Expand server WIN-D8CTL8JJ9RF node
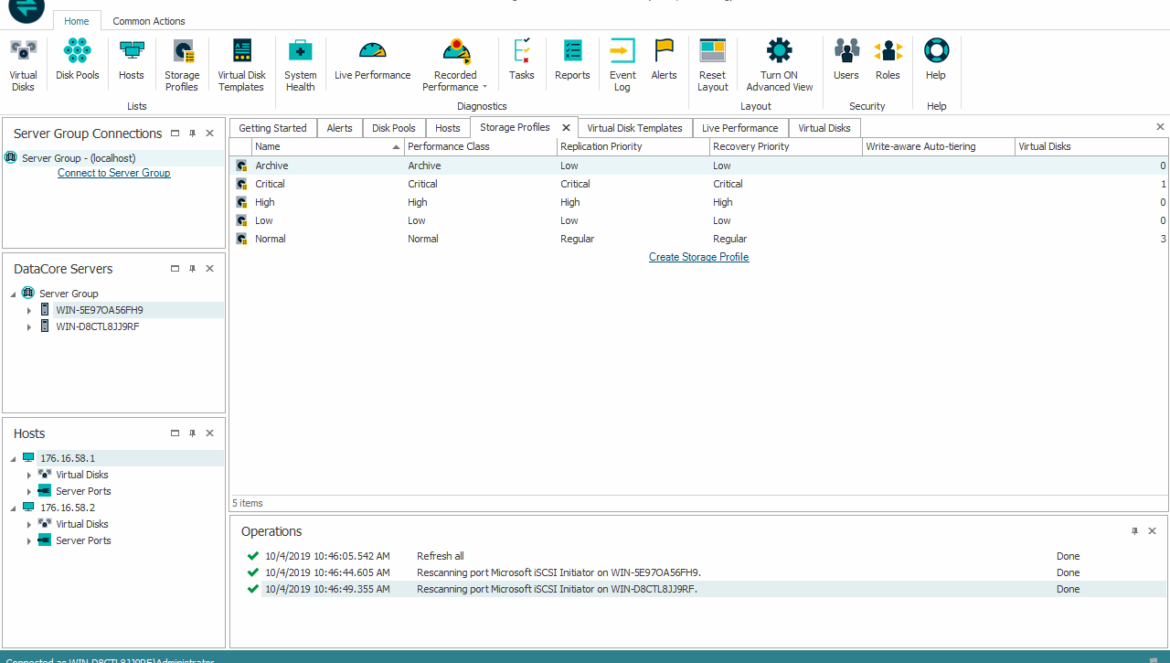Screen dimensions: 1170x663 coord(29,327)
